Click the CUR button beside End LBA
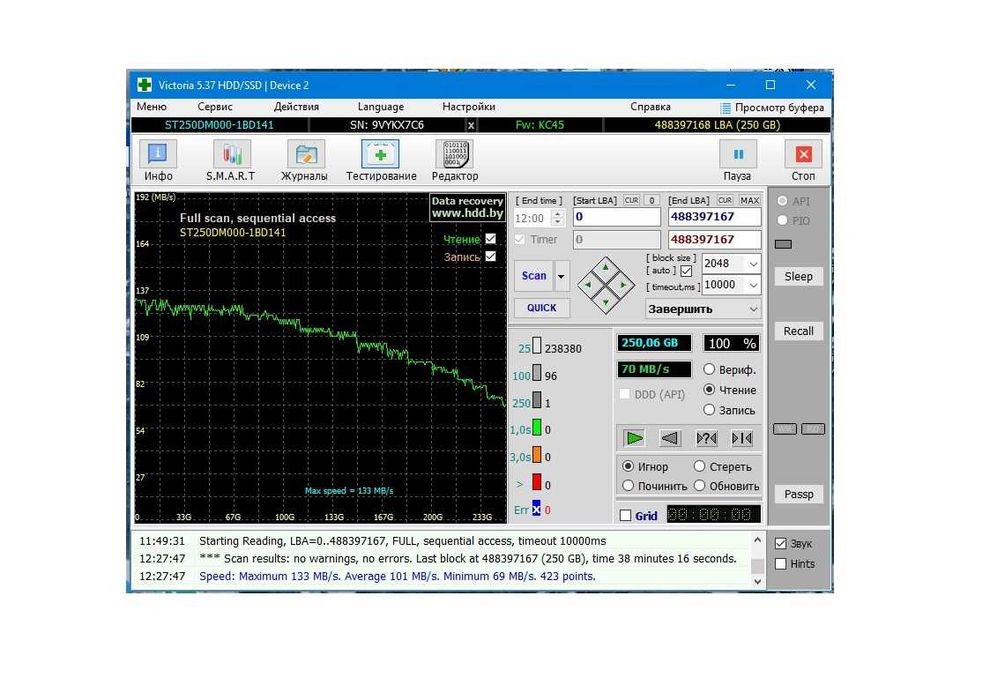This screenshot has width=990, height=700. tap(725, 200)
